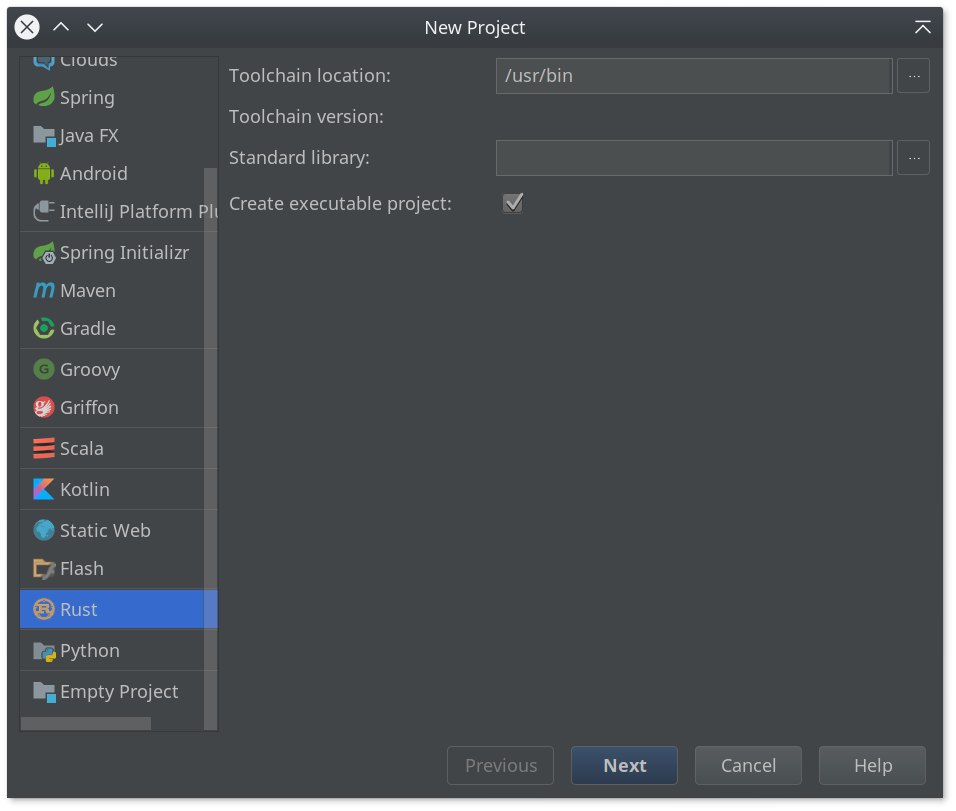The image size is (956, 811).
Task: Click the Java FX folder icon
Action: coord(45,135)
